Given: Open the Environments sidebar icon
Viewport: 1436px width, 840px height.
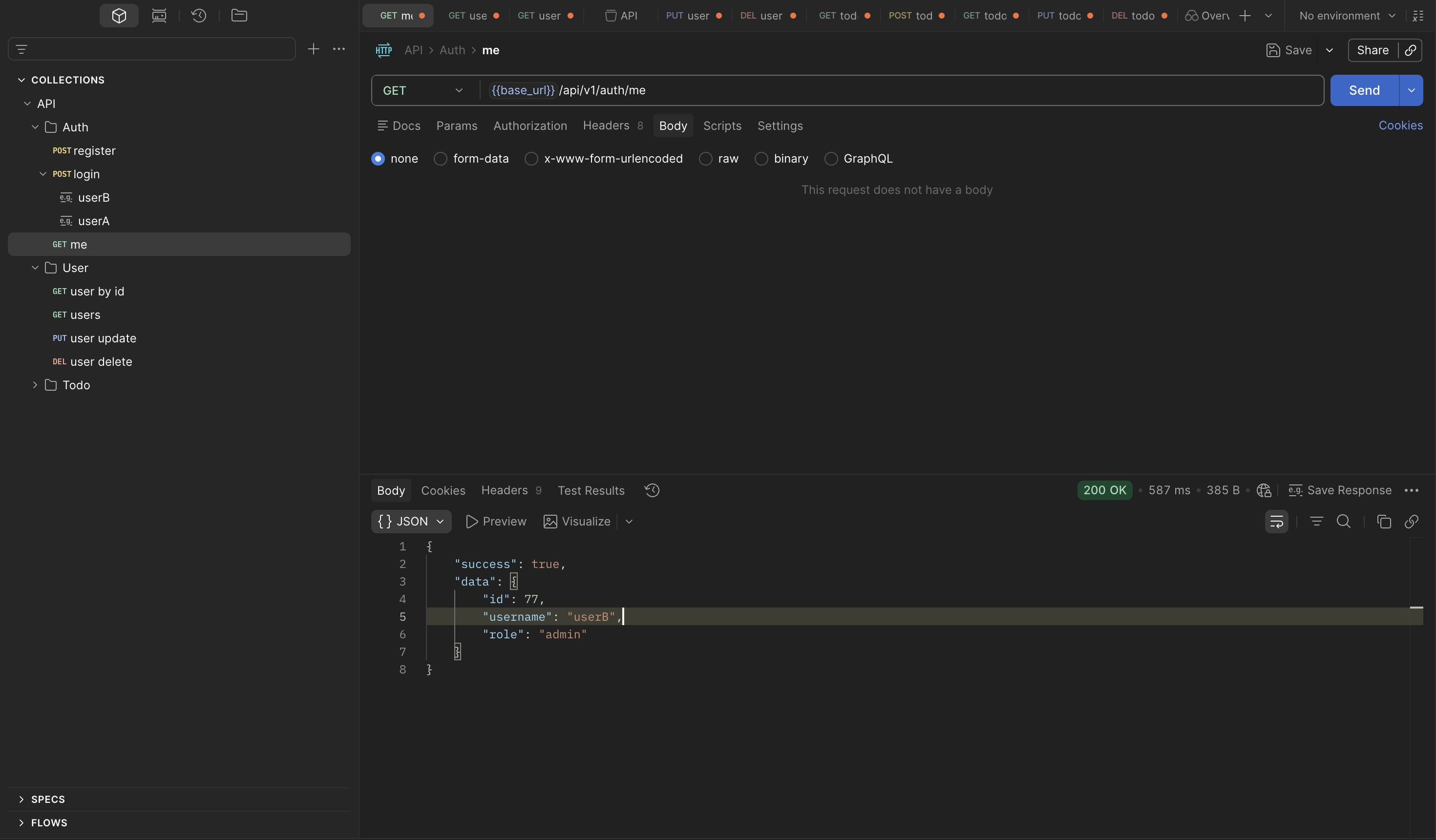Looking at the screenshot, I should (x=159, y=16).
